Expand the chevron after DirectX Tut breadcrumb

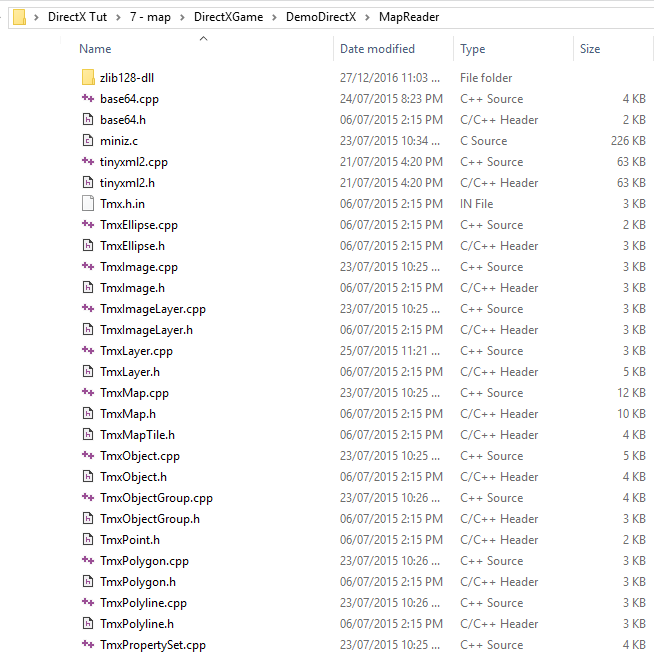click(119, 17)
